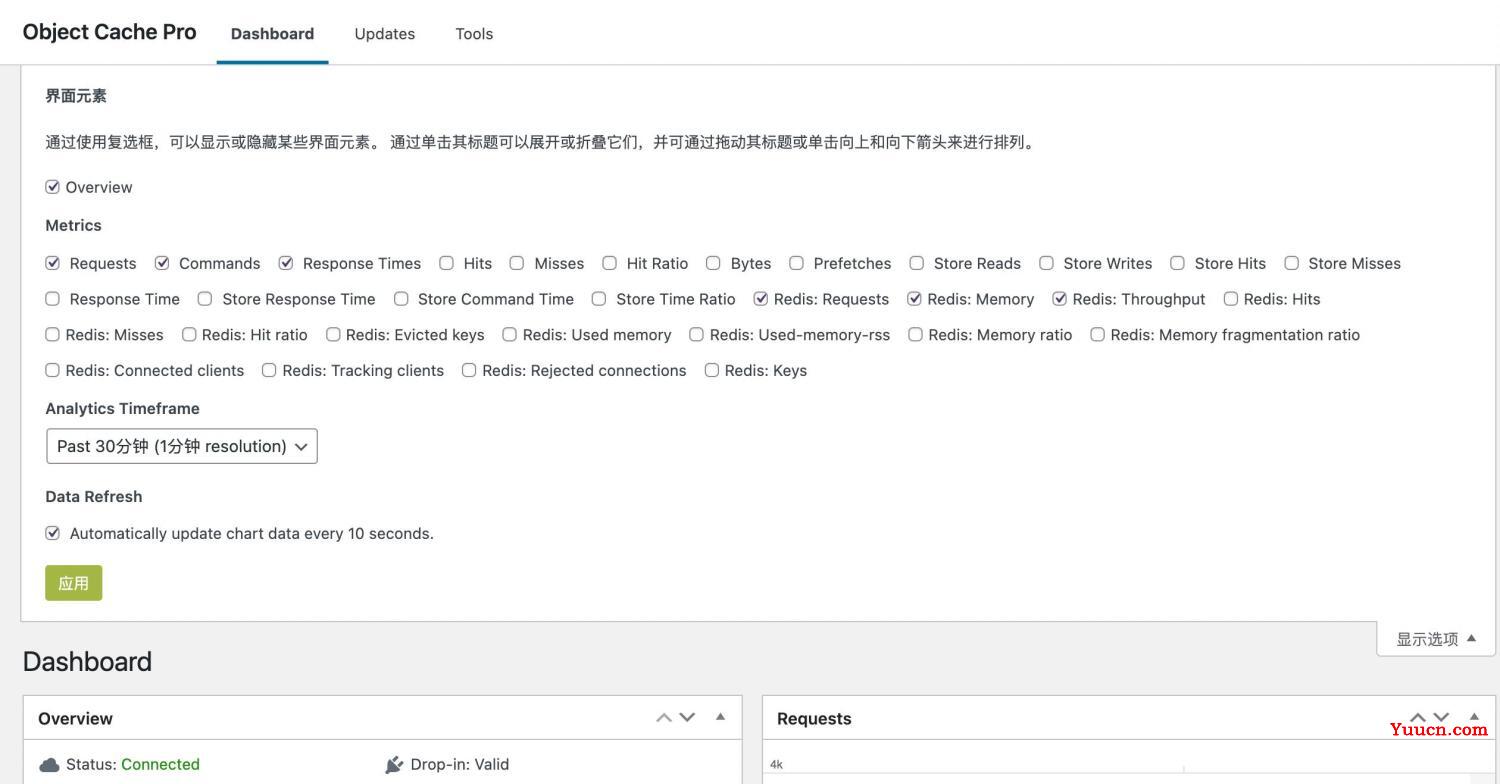Check the Store Response Time checkbox
Viewport: 1500px width, 784px height.
pos(205,299)
